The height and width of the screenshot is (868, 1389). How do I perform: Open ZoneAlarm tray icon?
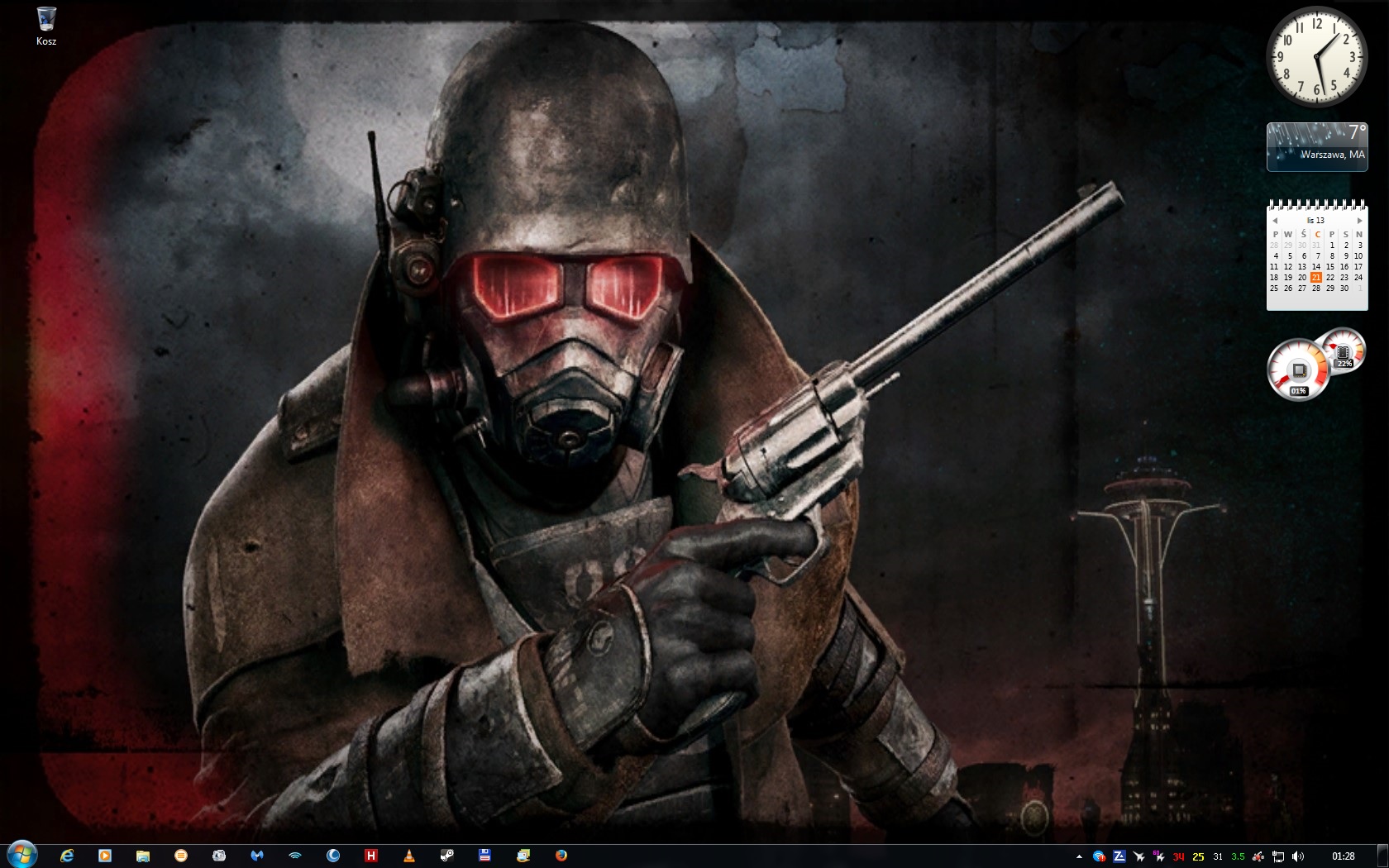(1119, 856)
